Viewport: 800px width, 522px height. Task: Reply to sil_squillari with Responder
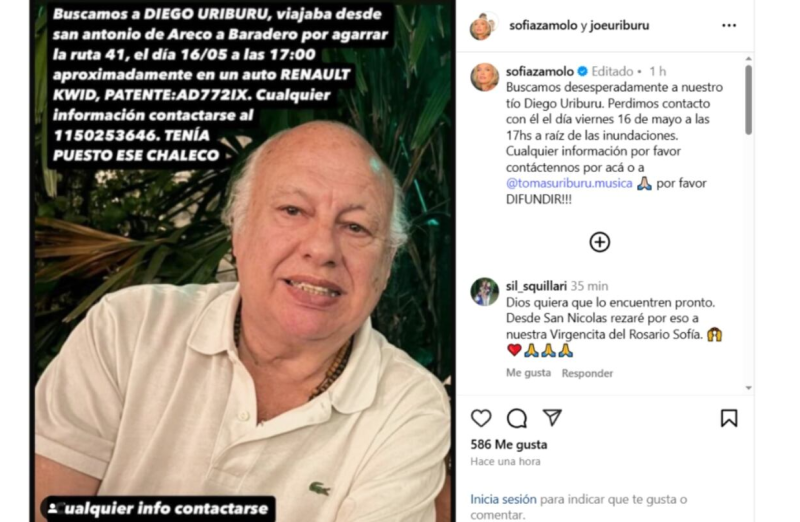587,374
